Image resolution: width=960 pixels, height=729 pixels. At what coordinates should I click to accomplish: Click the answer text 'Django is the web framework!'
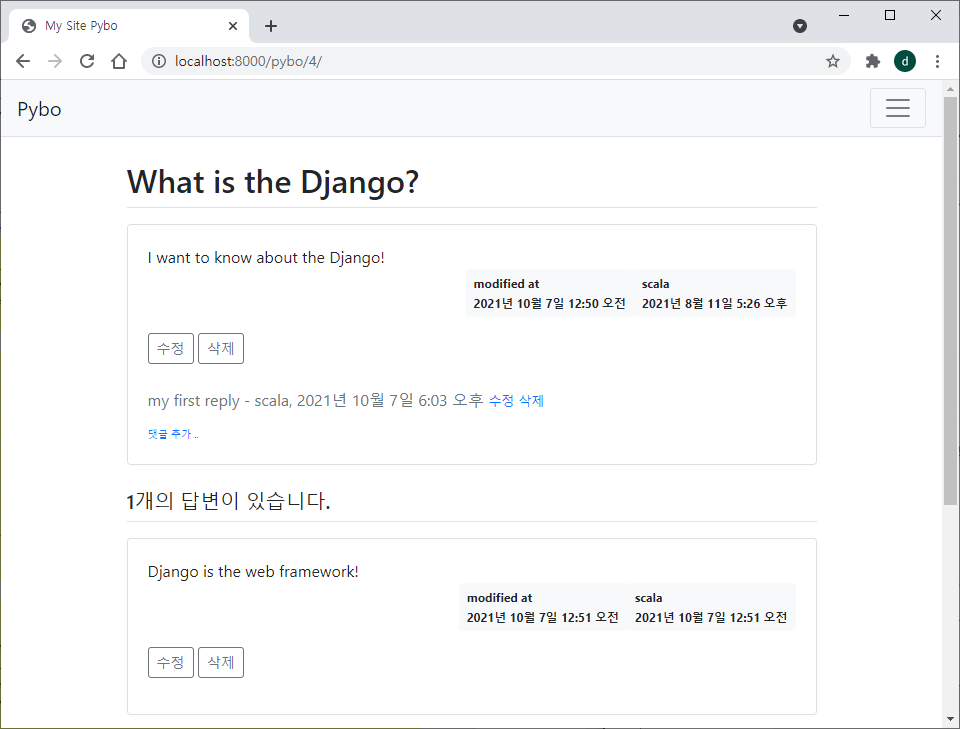coord(253,572)
